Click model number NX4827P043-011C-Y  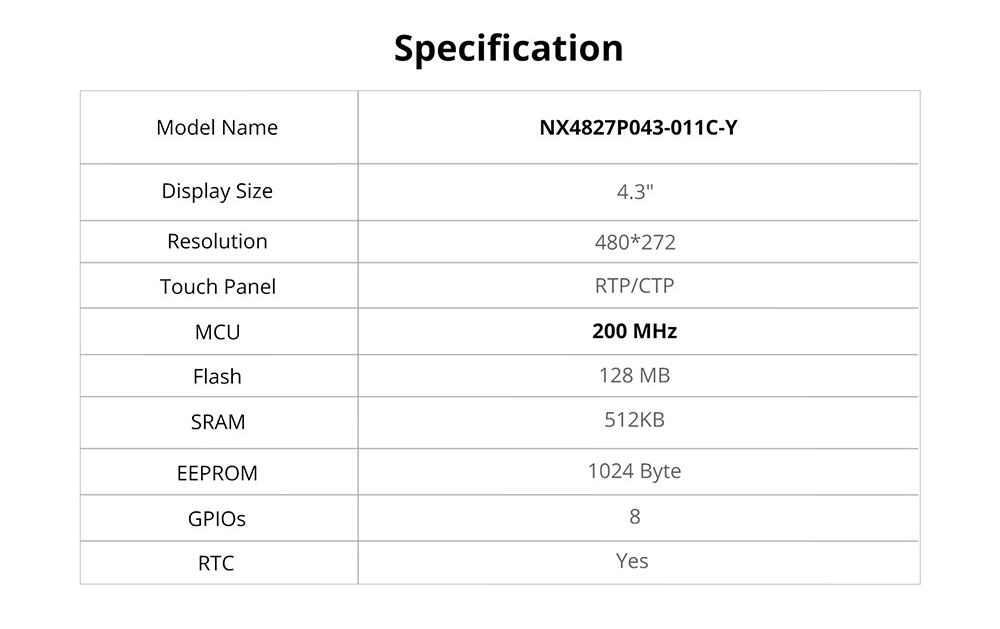[638, 128]
